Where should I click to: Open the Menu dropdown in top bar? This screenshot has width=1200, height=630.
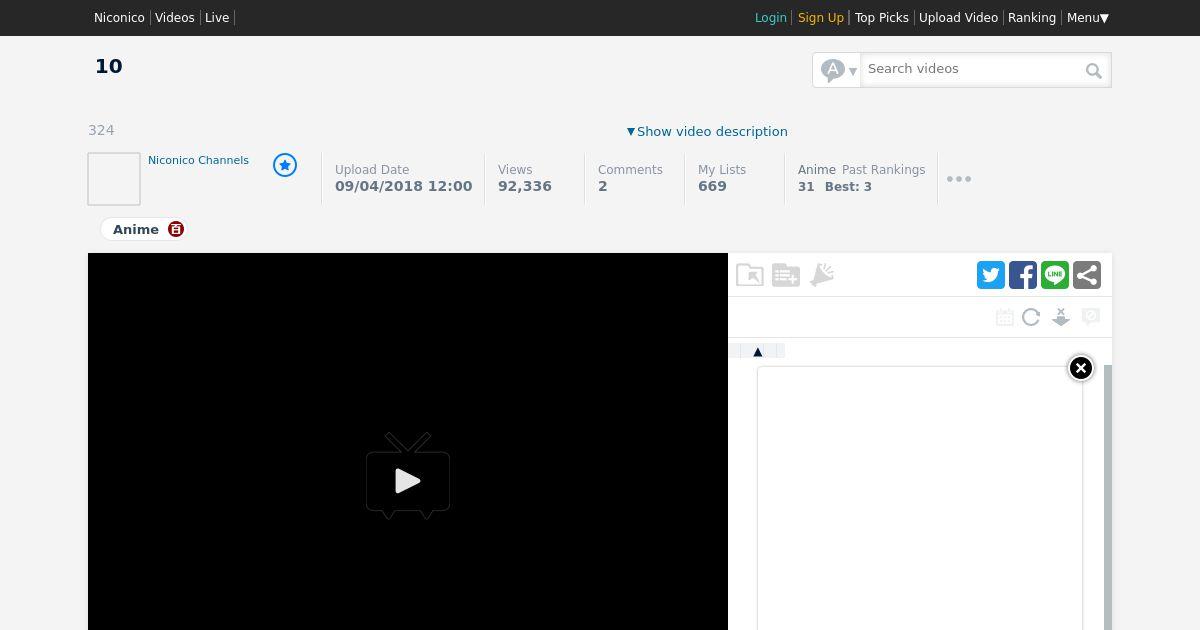point(1088,18)
